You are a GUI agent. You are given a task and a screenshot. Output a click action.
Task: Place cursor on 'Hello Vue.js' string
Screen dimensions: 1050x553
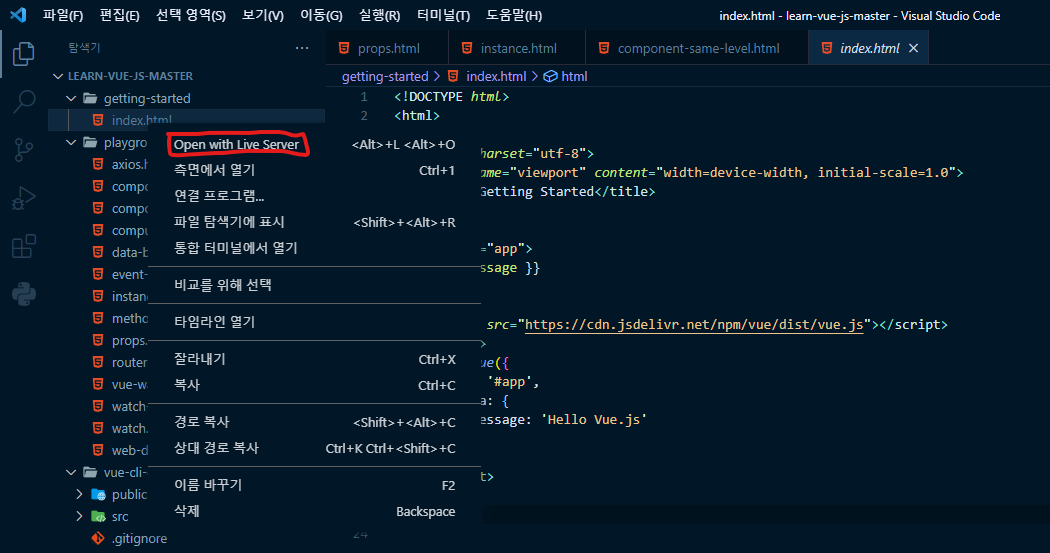(x=593, y=420)
